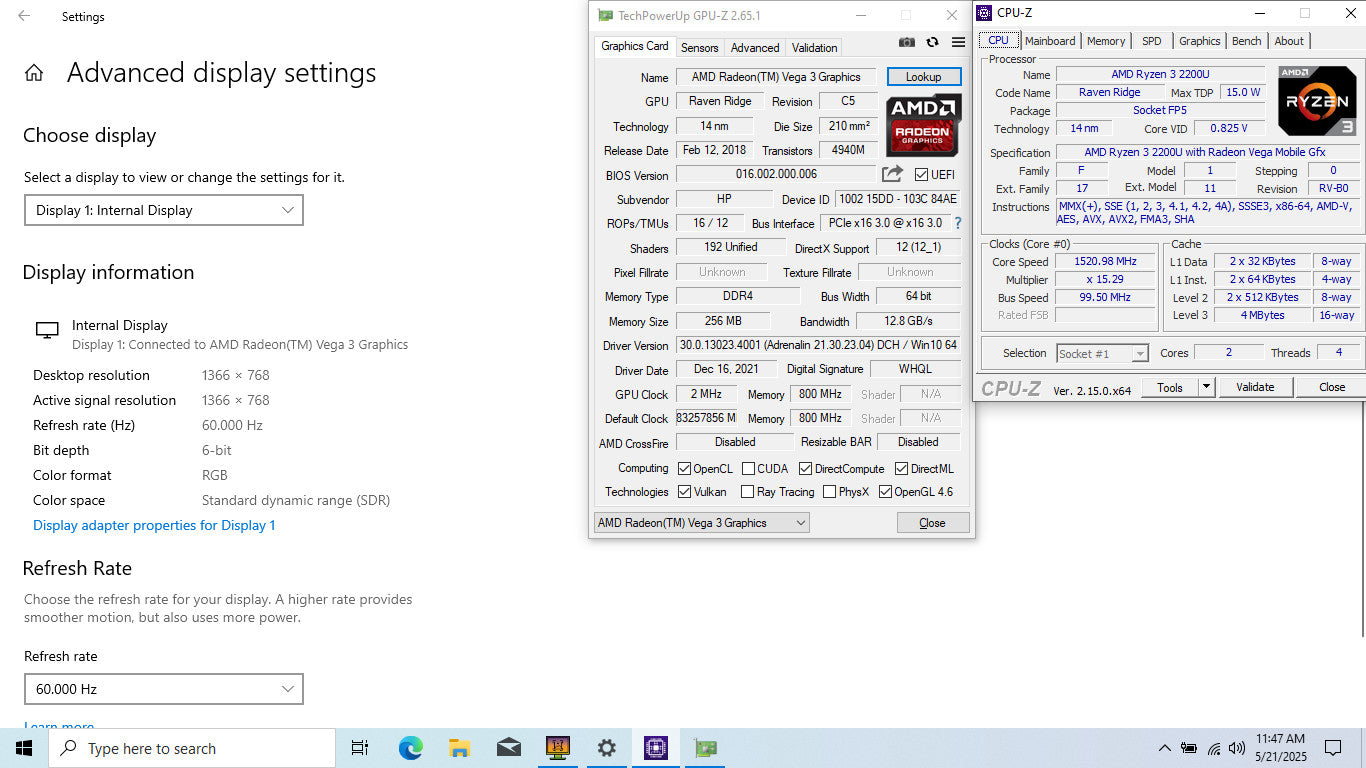The image size is (1366, 768).
Task: Click the Bus Interface question mark icon
Action: click(x=957, y=223)
